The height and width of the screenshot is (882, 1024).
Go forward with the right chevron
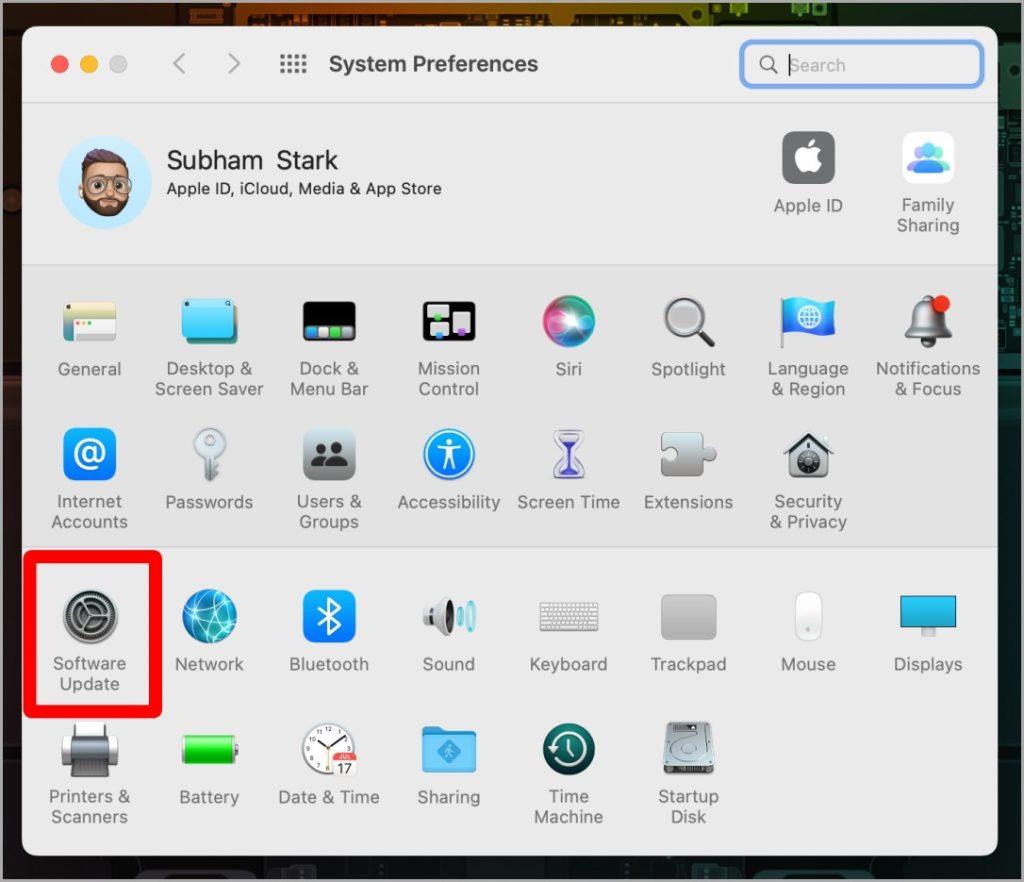click(x=234, y=64)
